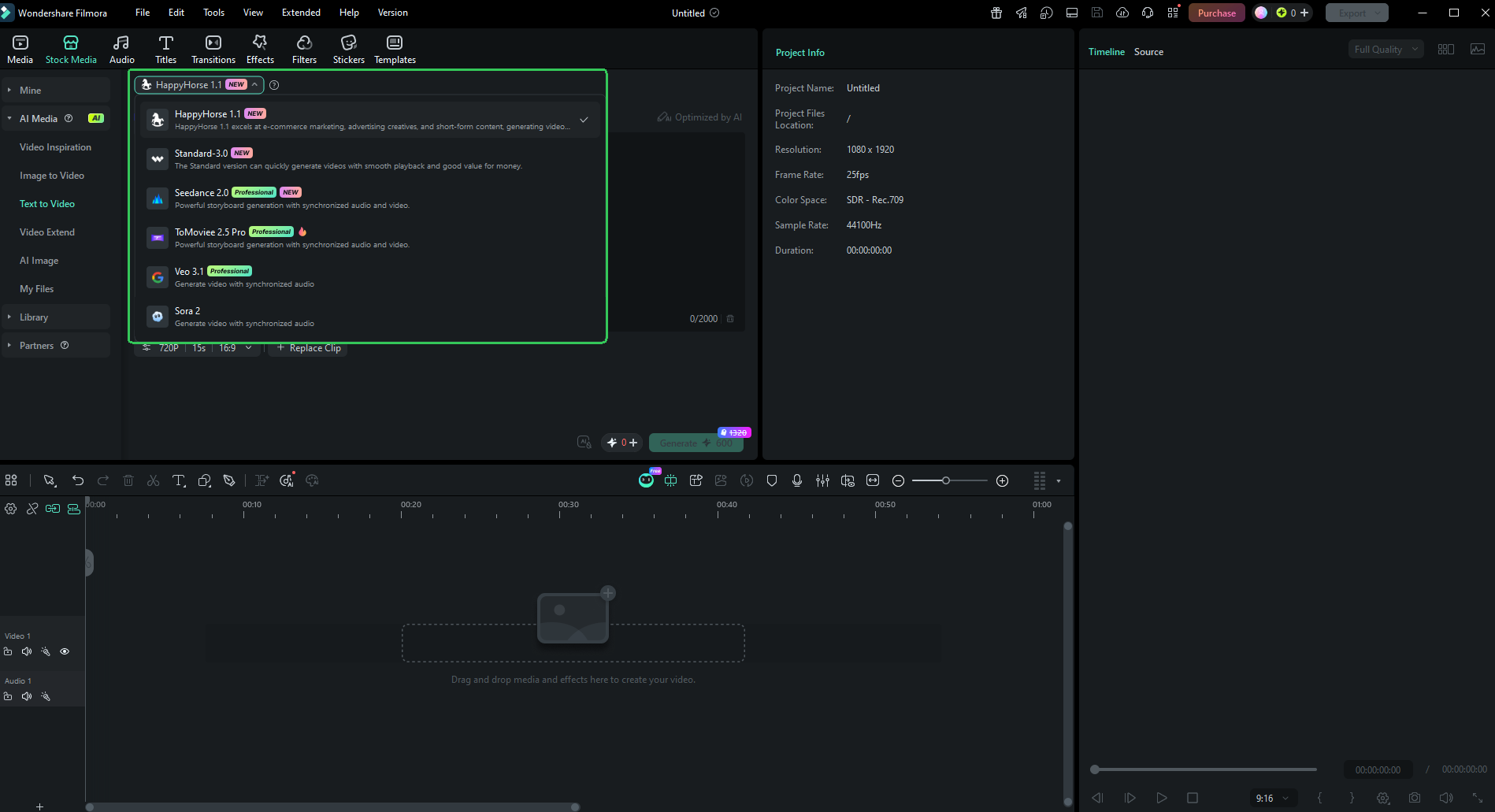The width and height of the screenshot is (1495, 812).
Task: Open the Stickers panel
Action: click(349, 49)
